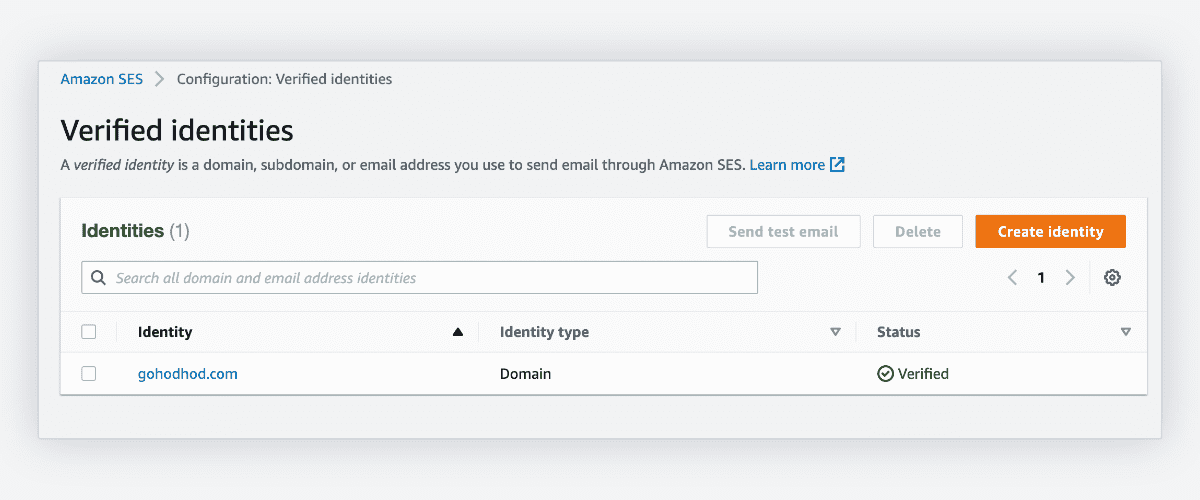Click the external link icon beside Learn more
The width and height of the screenshot is (1200, 500).
[x=838, y=165]
